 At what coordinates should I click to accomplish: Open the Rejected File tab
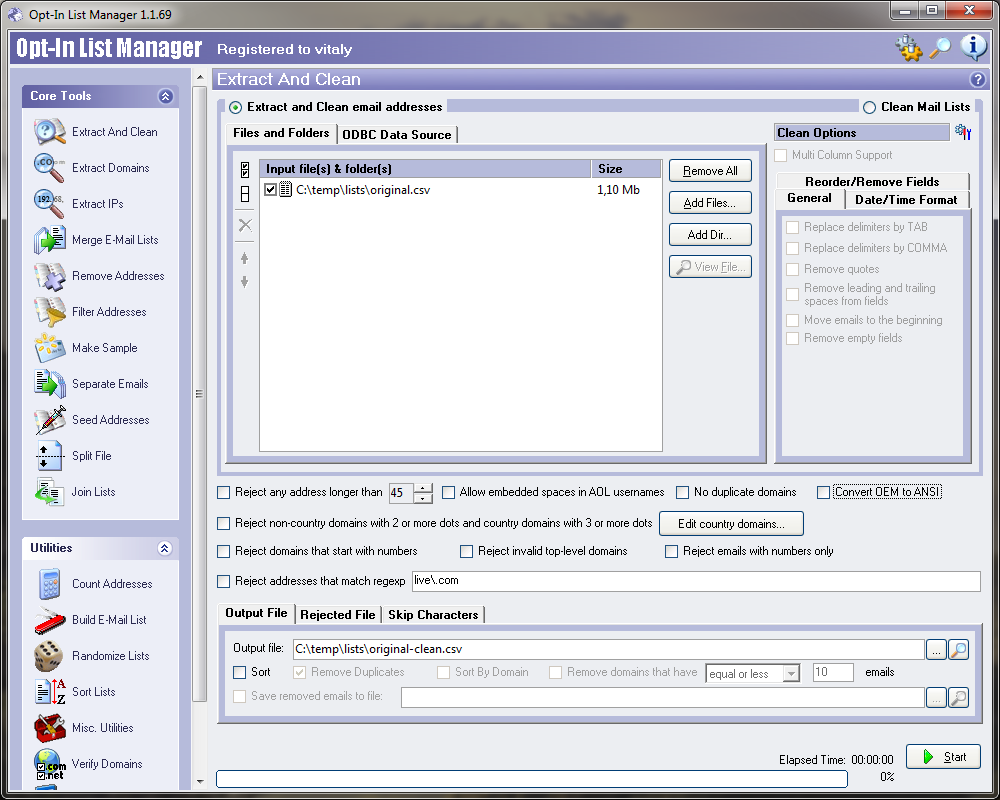(x=338, y=614)
